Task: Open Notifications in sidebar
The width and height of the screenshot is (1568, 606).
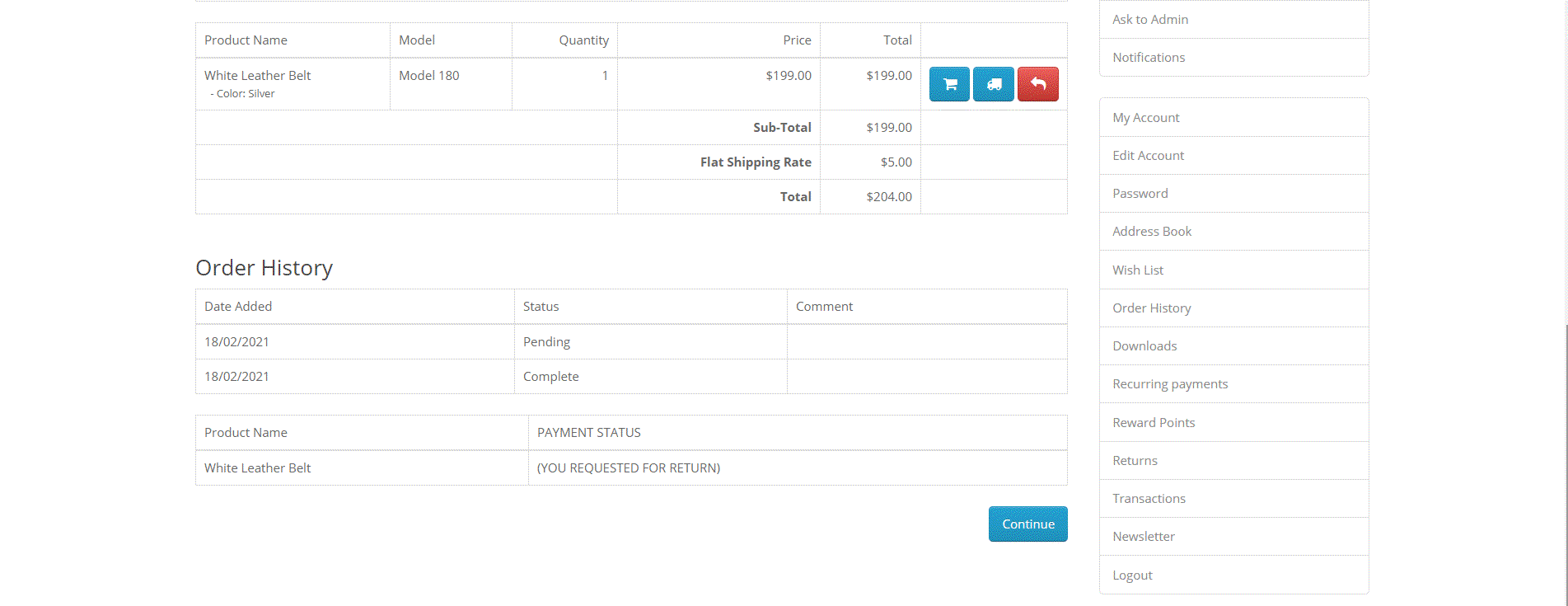Action: 1149,57
